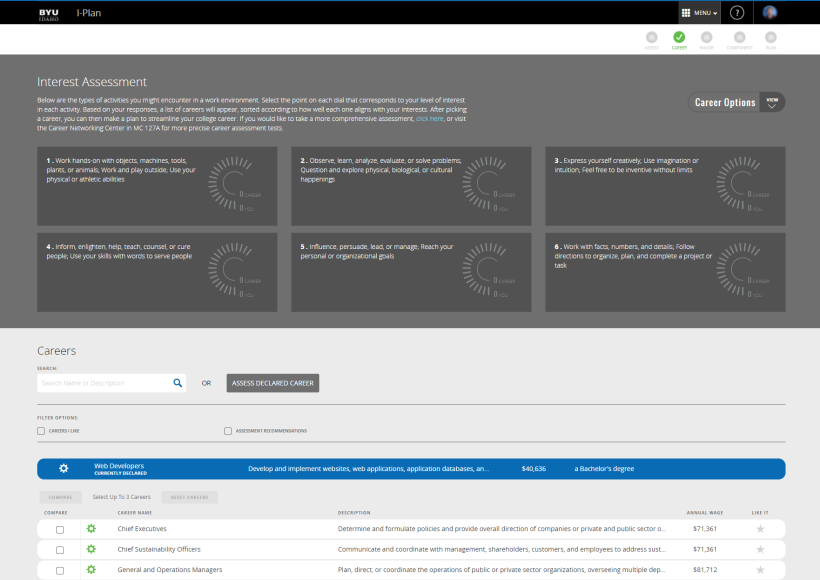Image resolution: width=820 pixels, height=580 pixels.
Task: Click the user profile avatar
Action: [769, 13]
